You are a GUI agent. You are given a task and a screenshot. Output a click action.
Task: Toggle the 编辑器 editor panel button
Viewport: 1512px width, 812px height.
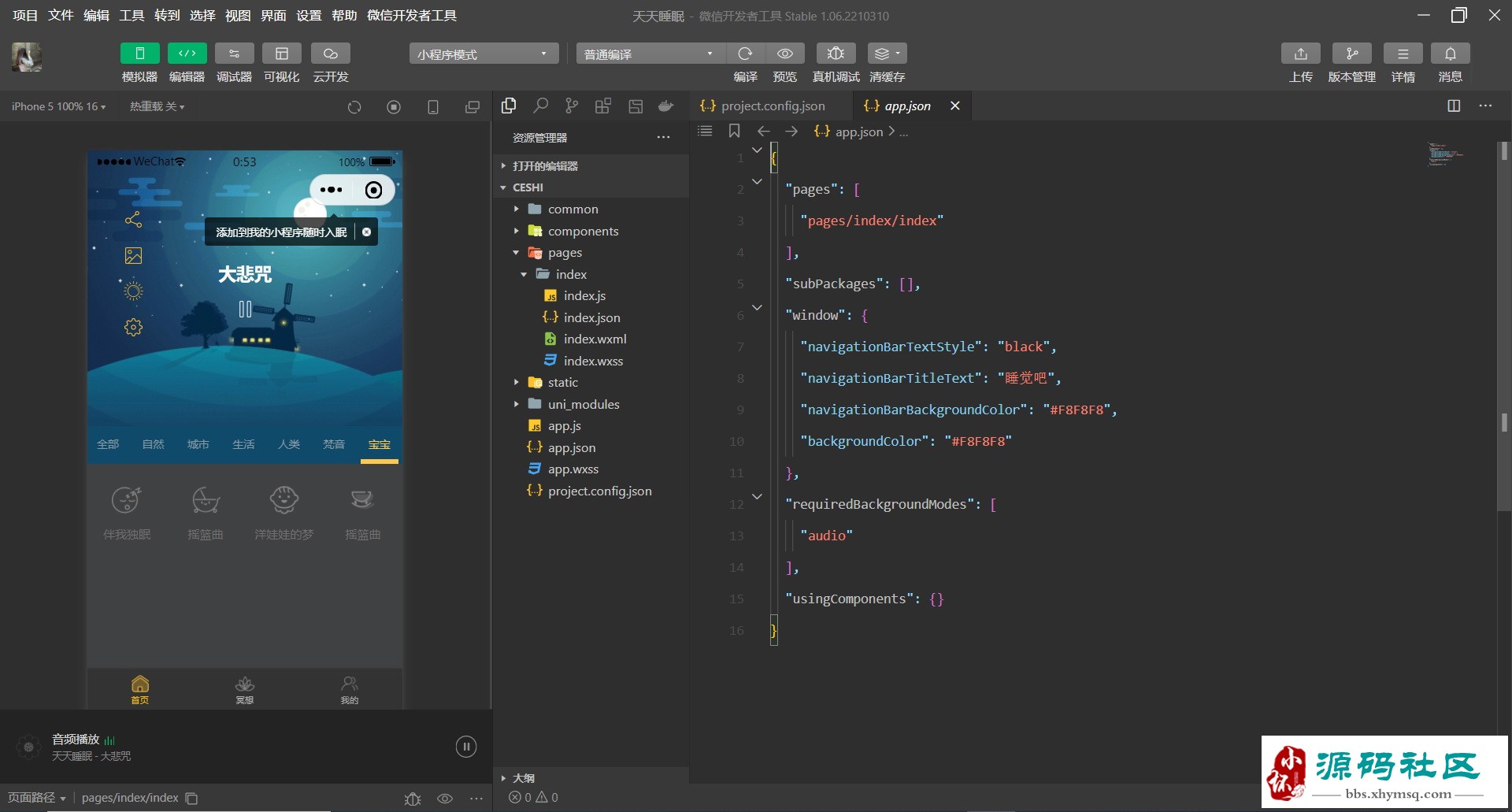click(x=187, y=54)
